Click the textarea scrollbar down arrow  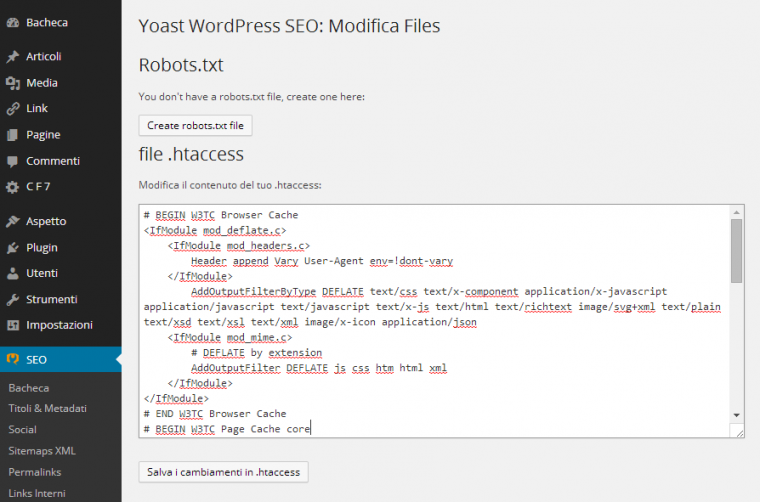tap(736, 415)
